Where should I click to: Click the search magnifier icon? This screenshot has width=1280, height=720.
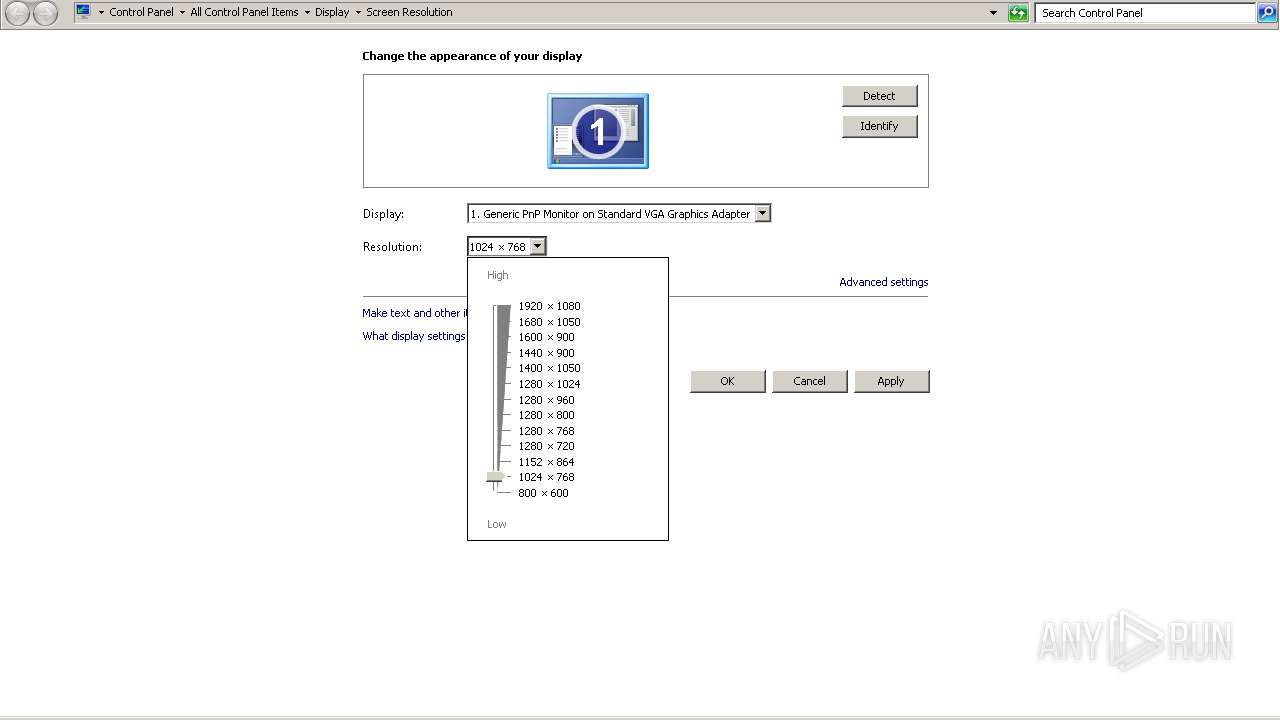[x=1267, y=13]
